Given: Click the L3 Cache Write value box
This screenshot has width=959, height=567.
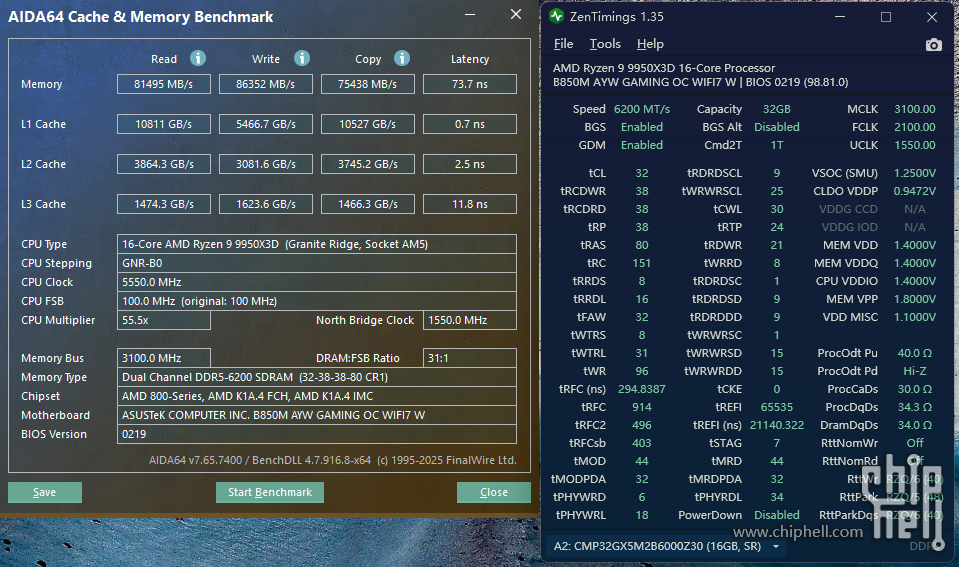Looking at the screenshot, I should click(265, 204).
